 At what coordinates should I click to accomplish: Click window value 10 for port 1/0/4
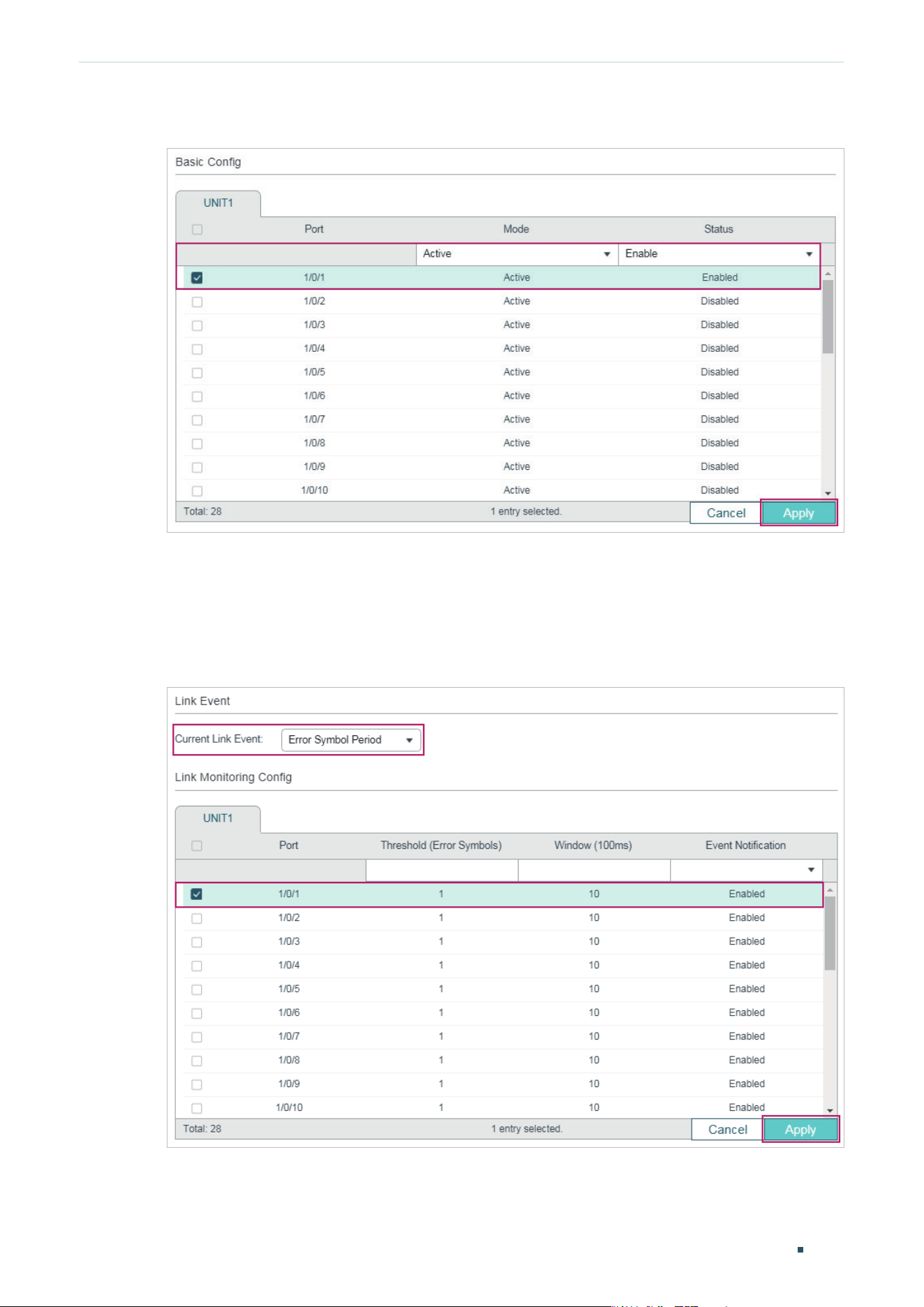(x=594, y=966)
